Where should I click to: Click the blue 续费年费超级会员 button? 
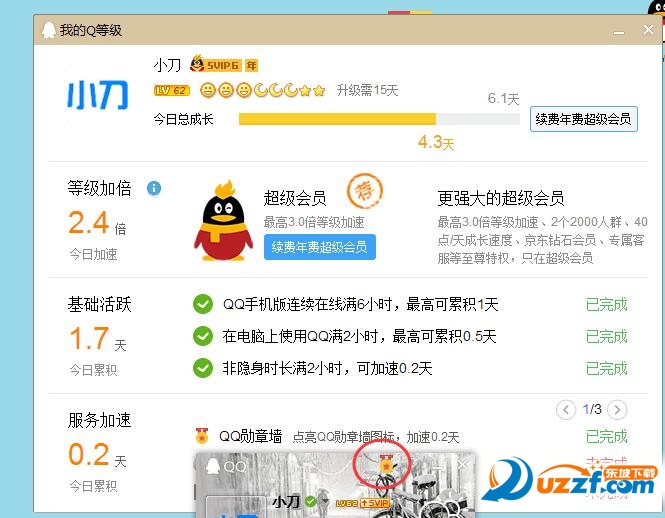pos(319,246)
